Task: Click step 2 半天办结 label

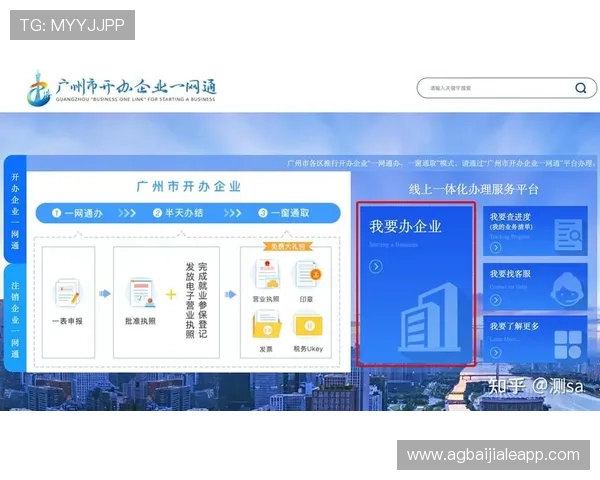Action: point(178,213)
